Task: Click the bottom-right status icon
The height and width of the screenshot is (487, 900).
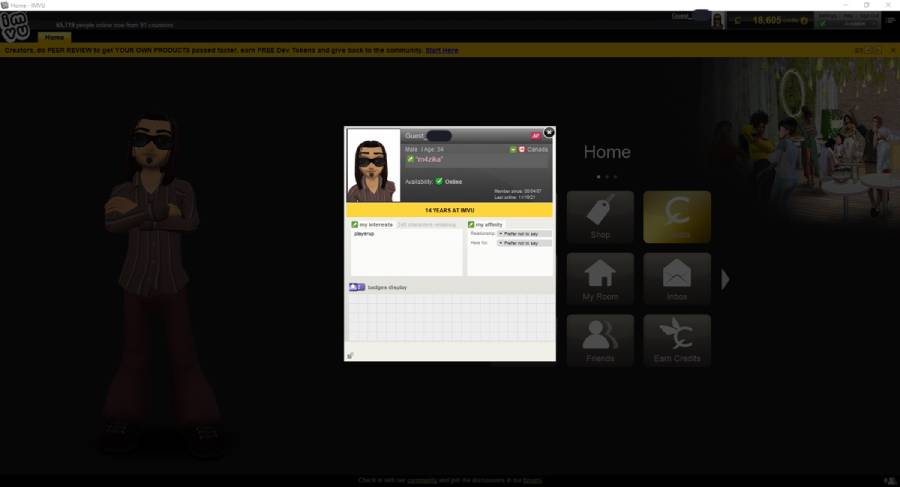Action: [890, 480]
